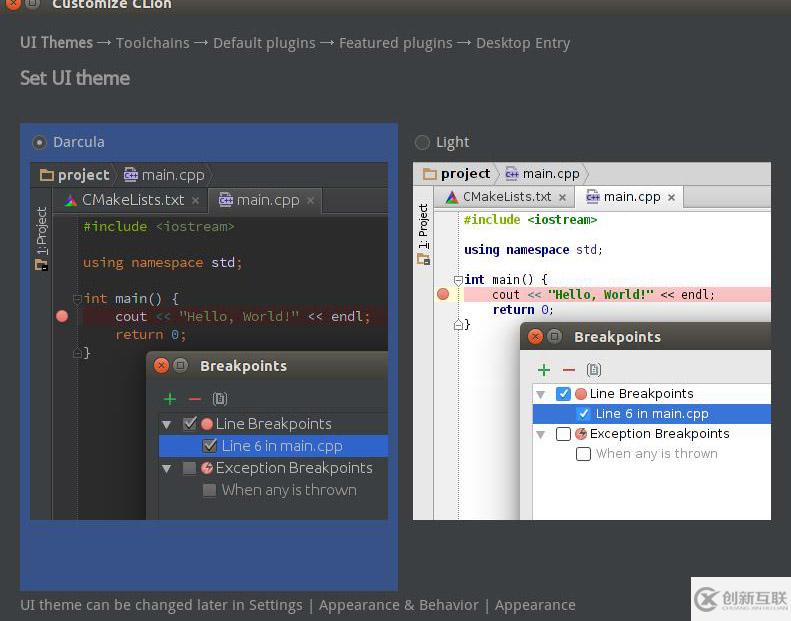Close the Breakpoints dialog in Darcula preview
This screenshot has height=621, width=791.
coord(161,365)
